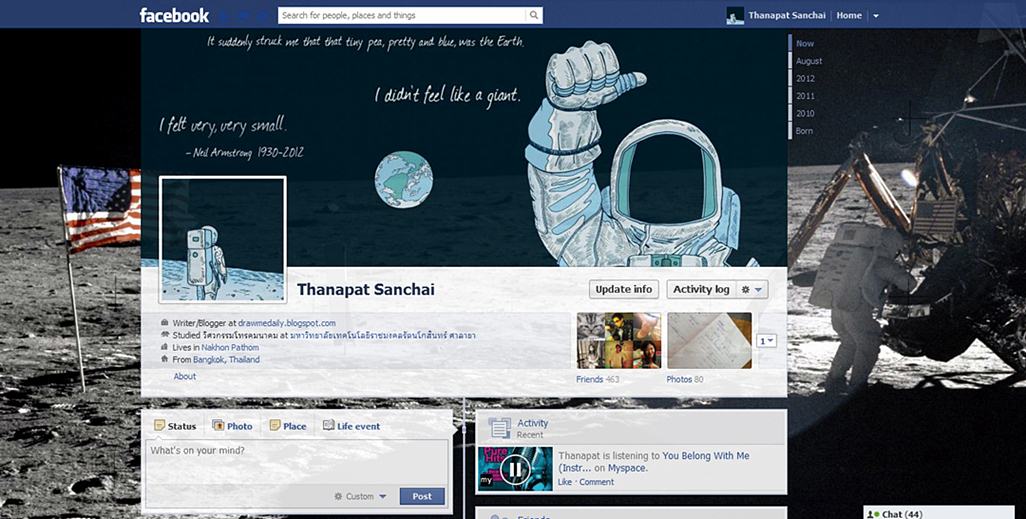Open the Photos thumbnail

pyautogui.click(x=709, y=341)
